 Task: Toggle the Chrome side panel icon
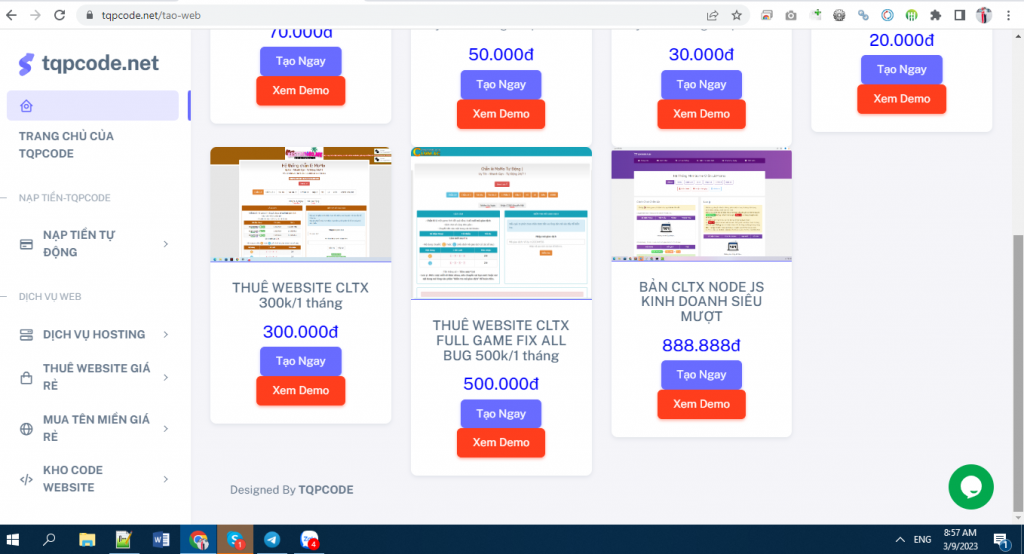pos(959,15)
